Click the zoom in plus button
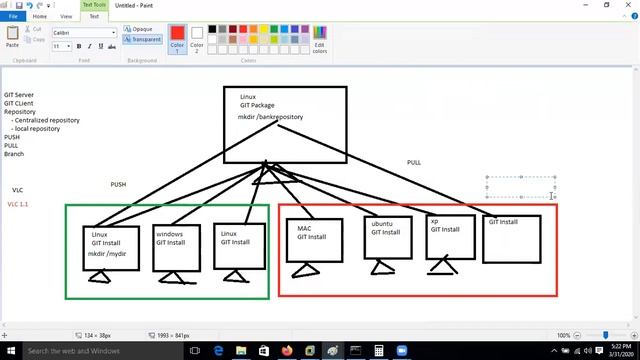This screenshot has height=360, width=640. 634,336
